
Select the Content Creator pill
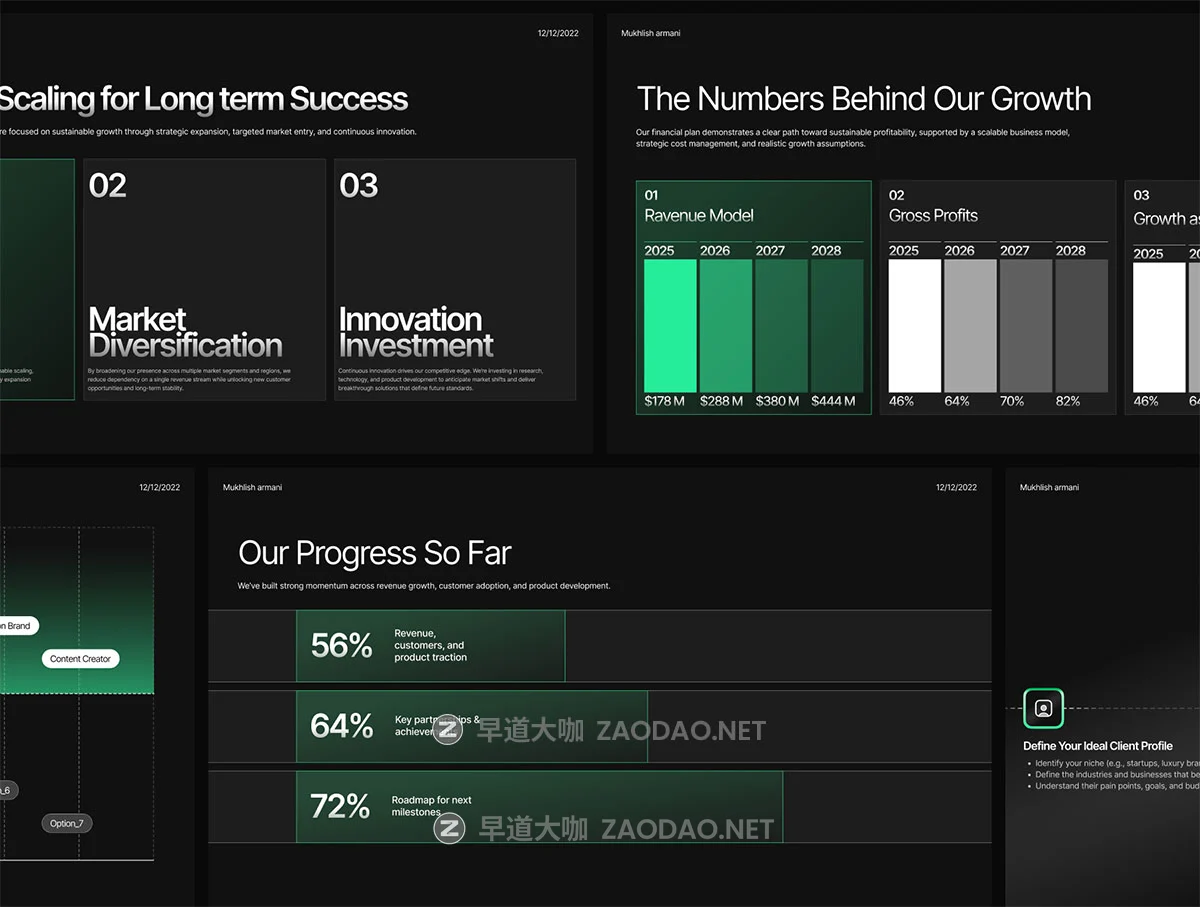(80, 659)
